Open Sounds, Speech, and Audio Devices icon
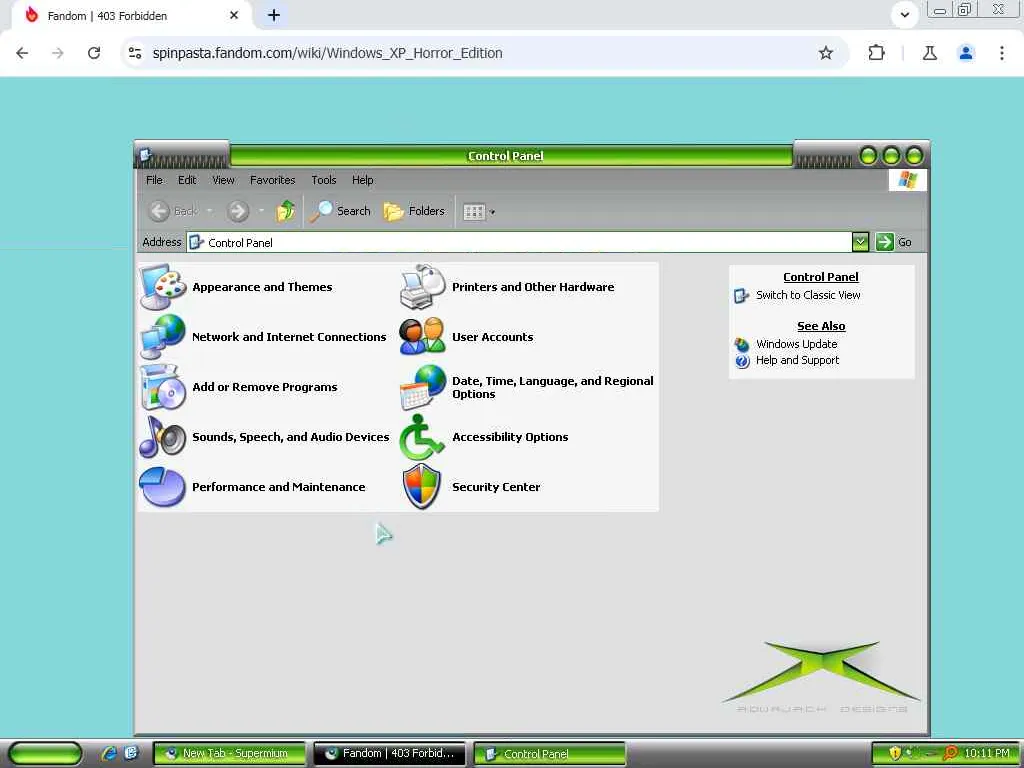This screenshot has width=1024, height=768. [x=163, y=437]
